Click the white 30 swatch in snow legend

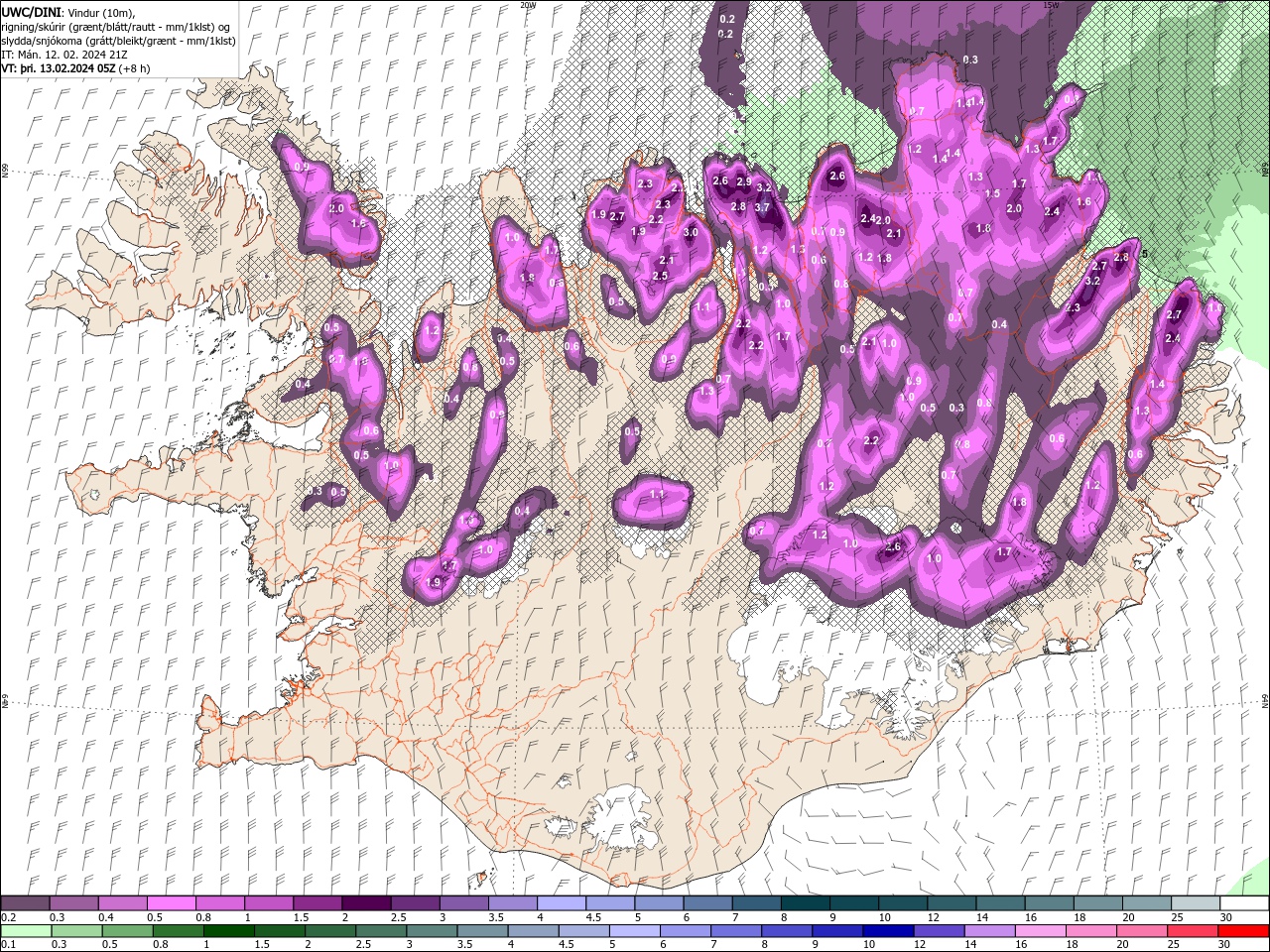pyautogui.click(x=1244, y=903)
